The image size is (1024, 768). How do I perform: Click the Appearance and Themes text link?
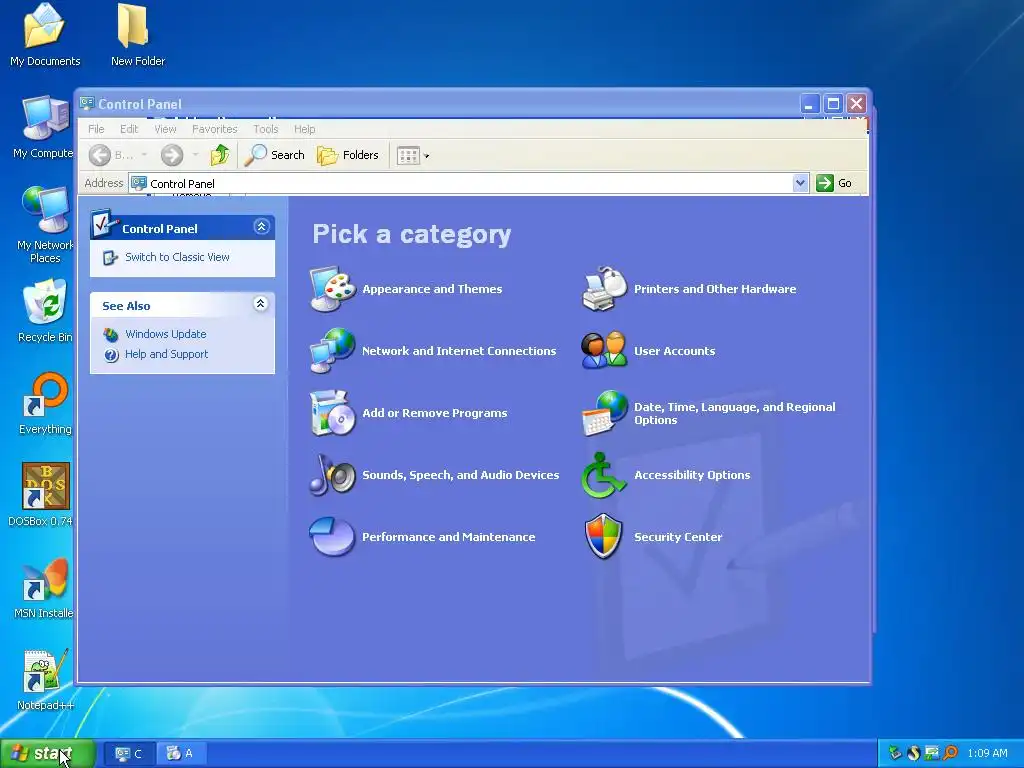click(x=432, y=289)
